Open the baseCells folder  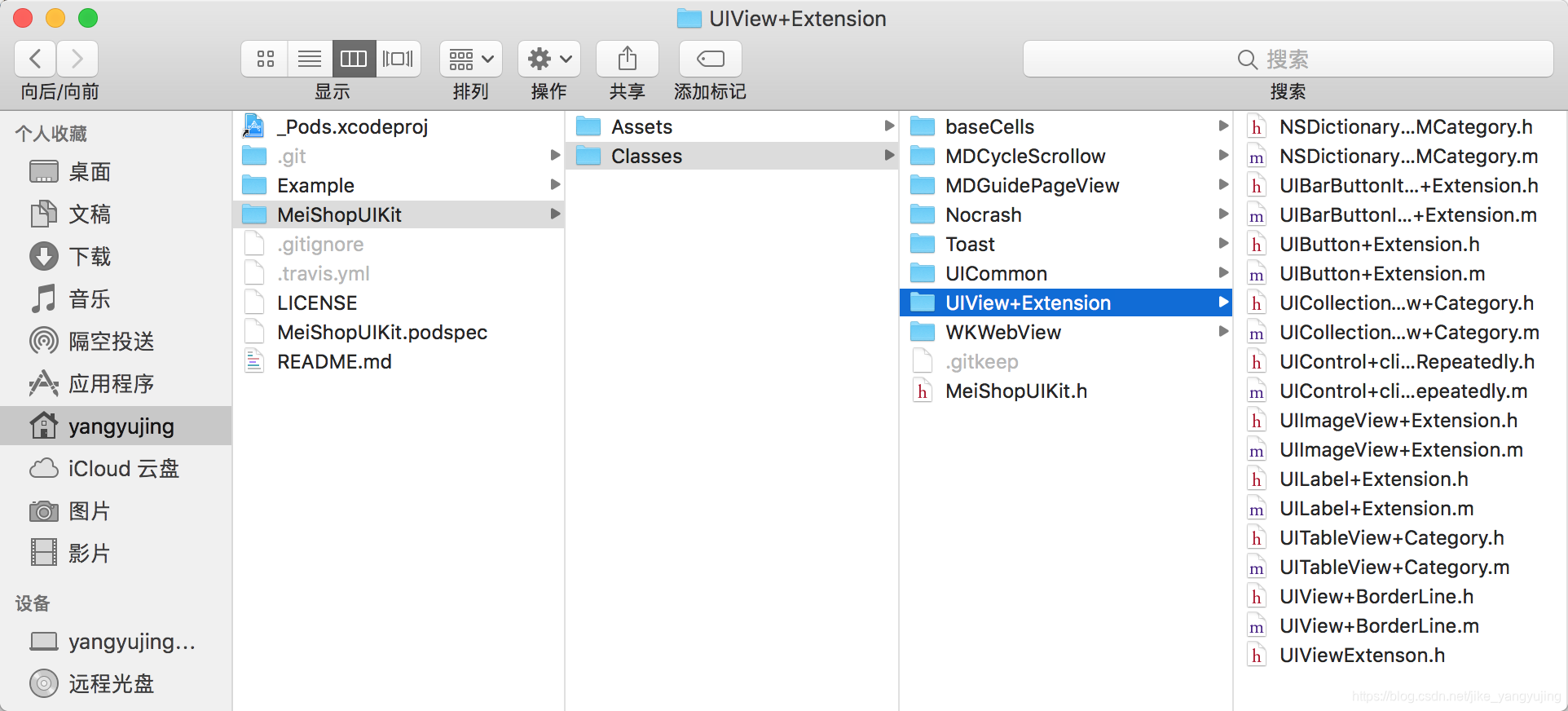(x=1066, y=127)
